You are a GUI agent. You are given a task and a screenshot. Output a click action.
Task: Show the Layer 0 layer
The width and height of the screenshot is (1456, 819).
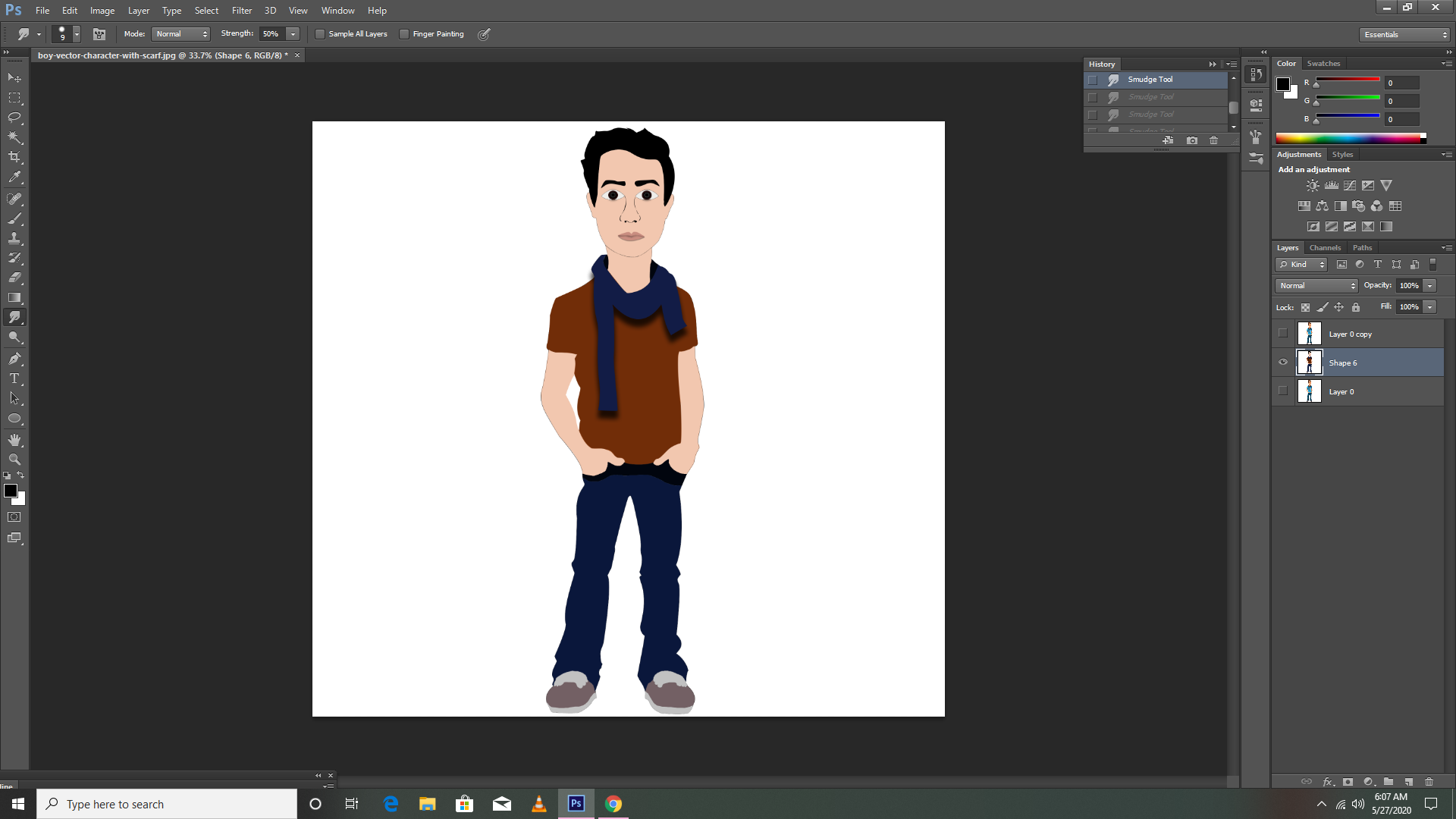pyautogui.click(x=1283, y=391)
